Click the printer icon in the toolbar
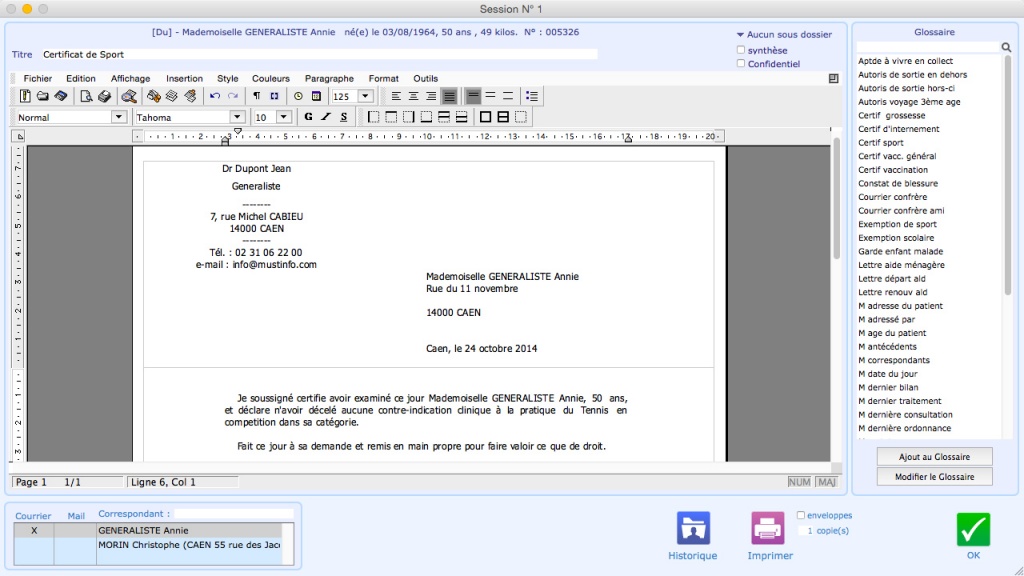Screen dimensions: 1024x576 tap(104, 96)
